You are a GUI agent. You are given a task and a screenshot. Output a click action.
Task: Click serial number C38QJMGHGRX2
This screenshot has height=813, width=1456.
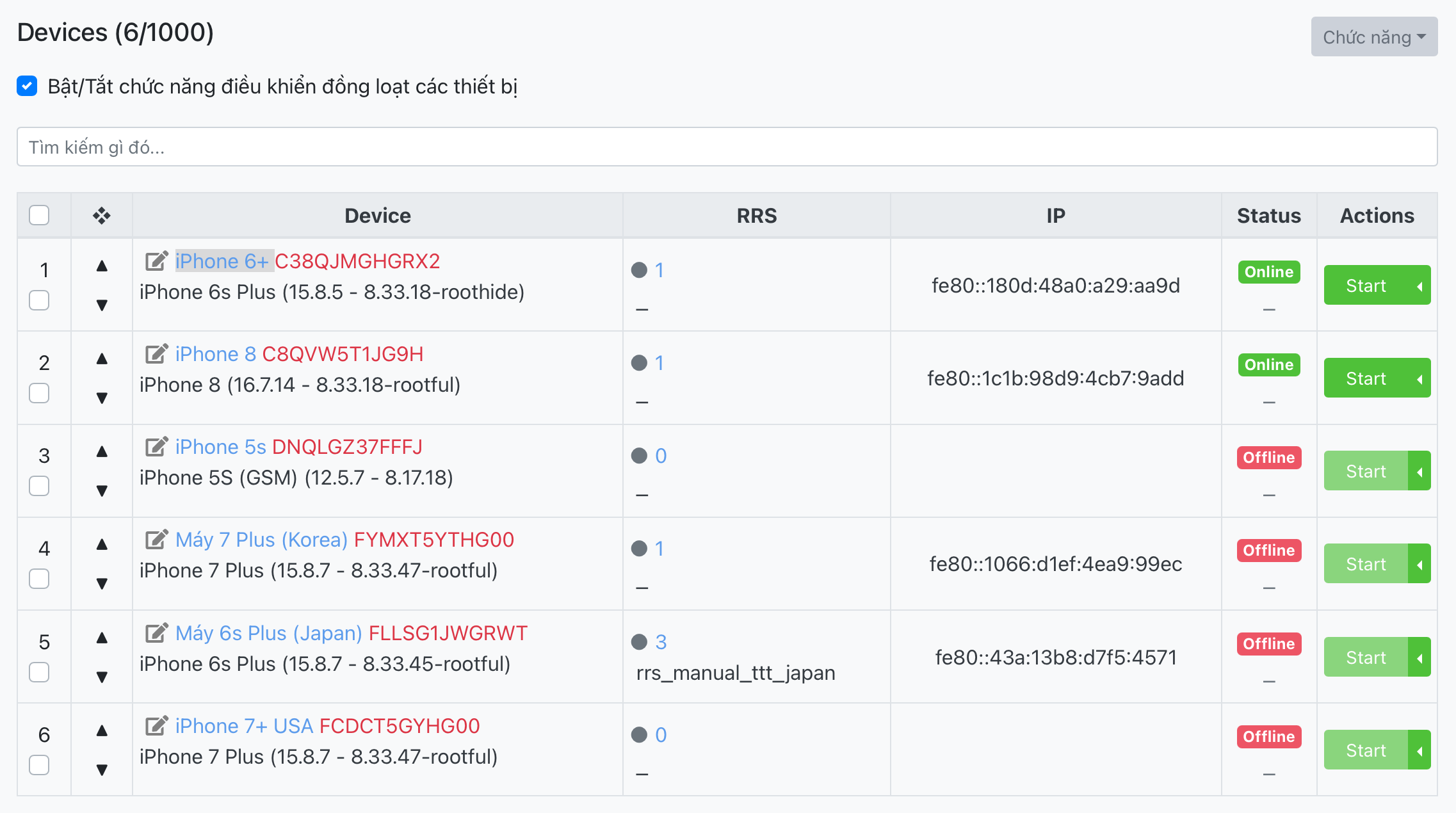pyautogui.click(x=357, y=261)
